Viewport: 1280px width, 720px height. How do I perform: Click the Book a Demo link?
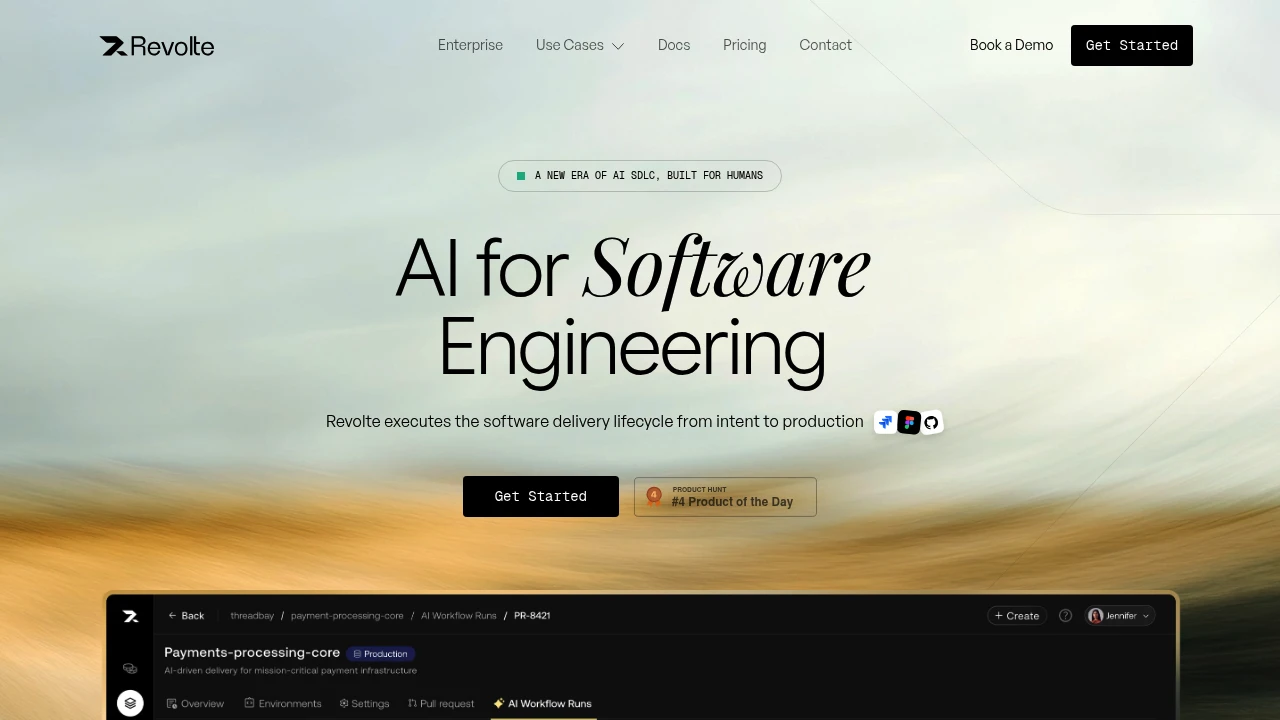coord(1011,45)
